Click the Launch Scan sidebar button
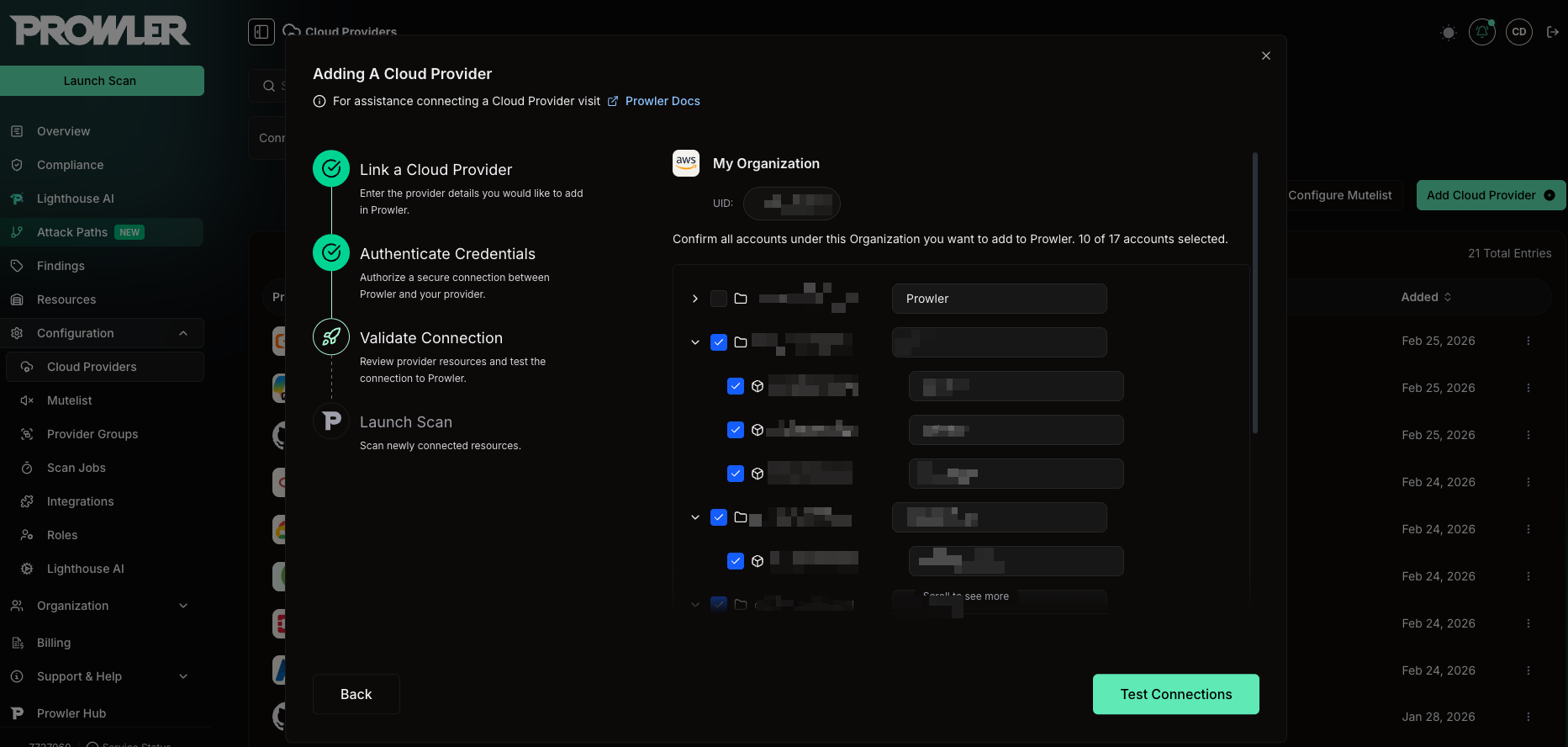Image resolution: width=1568 pixels, height=747 pixels. point(102,81)
